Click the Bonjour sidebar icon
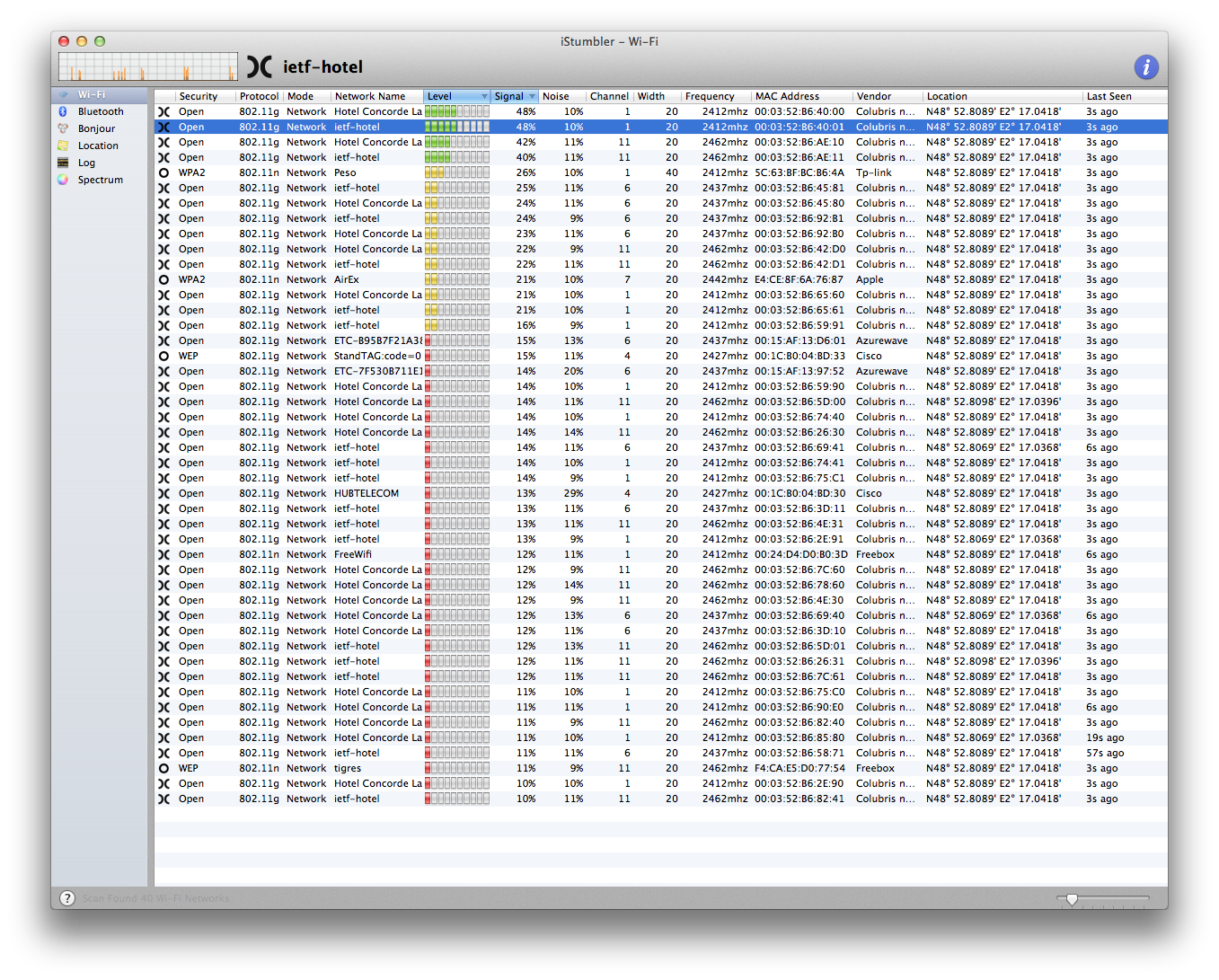This screenshot has height=980, width=1219. (x=63, y=128)
